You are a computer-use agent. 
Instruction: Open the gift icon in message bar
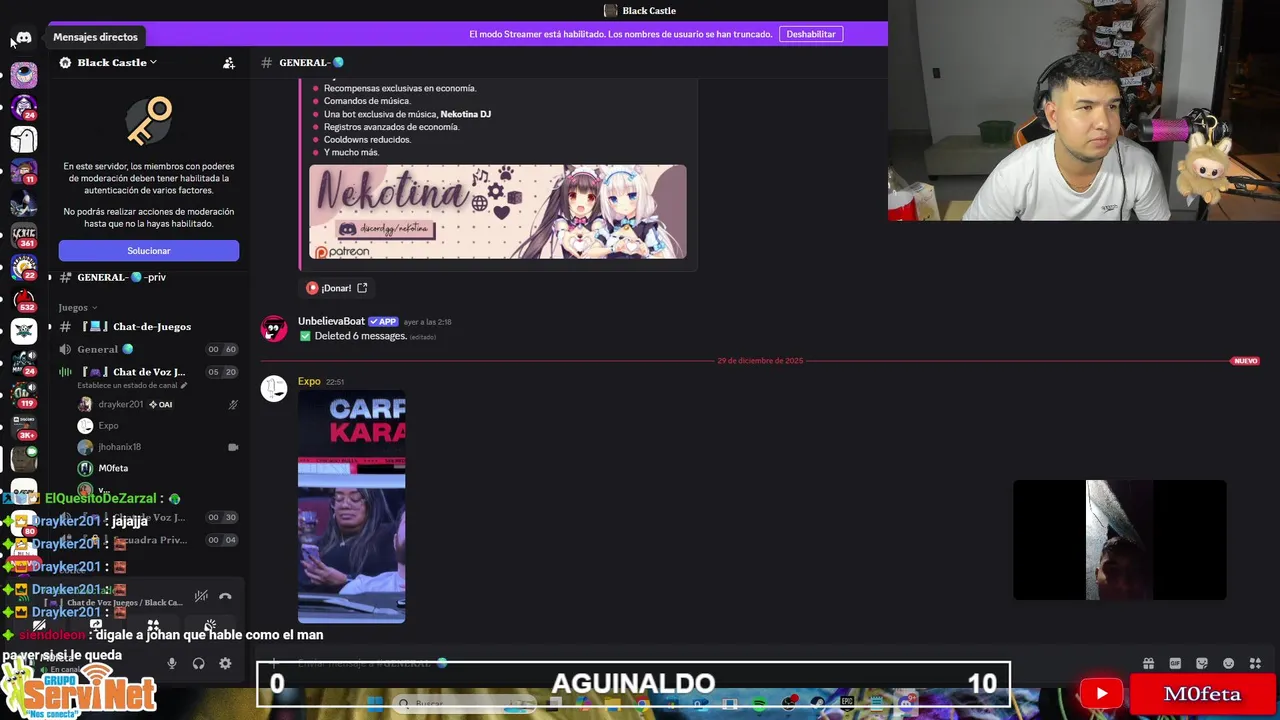1148,663
